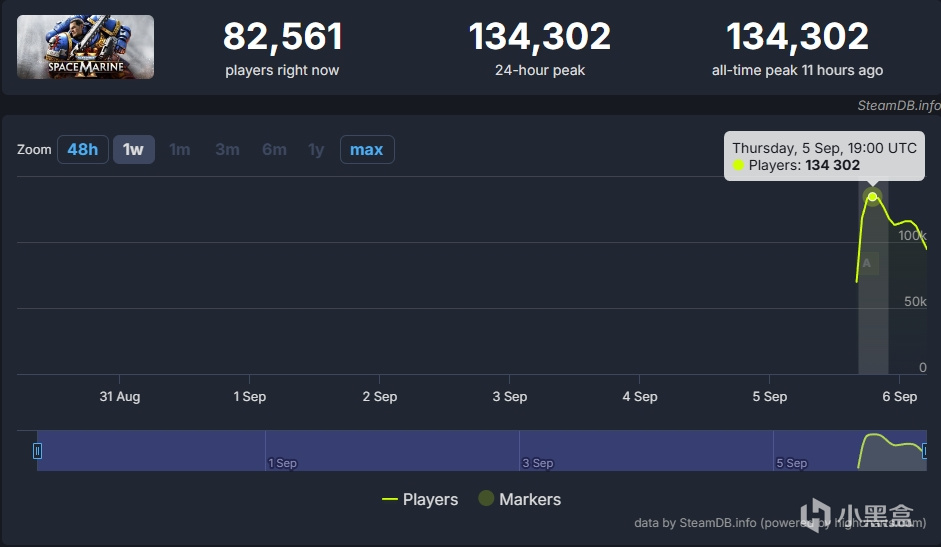This screenshot has height=547, width=941.
Task: Click the '6 Sep' axis label
Action: point(900,396)
